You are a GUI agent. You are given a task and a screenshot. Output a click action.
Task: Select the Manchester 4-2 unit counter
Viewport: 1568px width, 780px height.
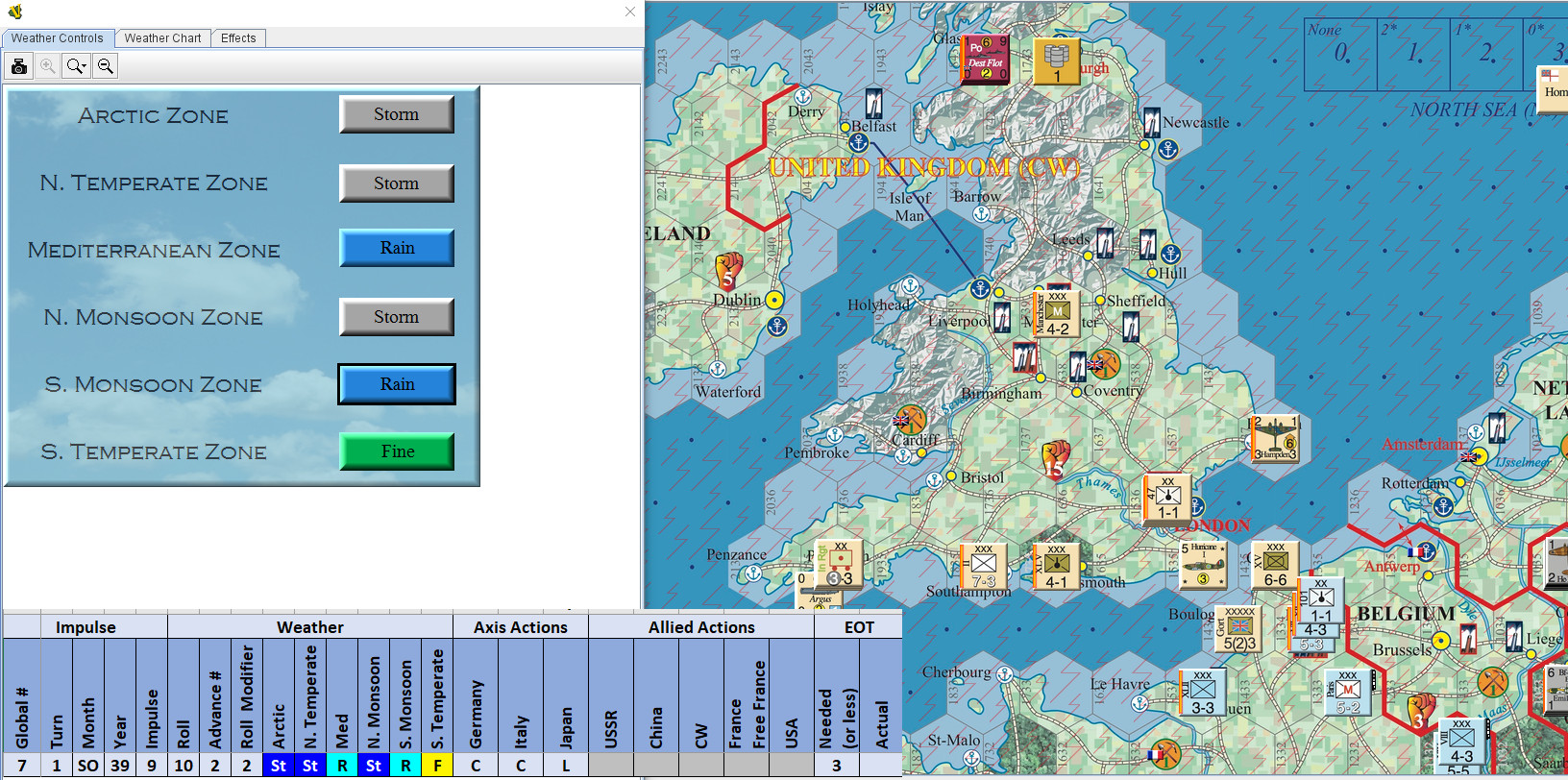point(1056,314)
